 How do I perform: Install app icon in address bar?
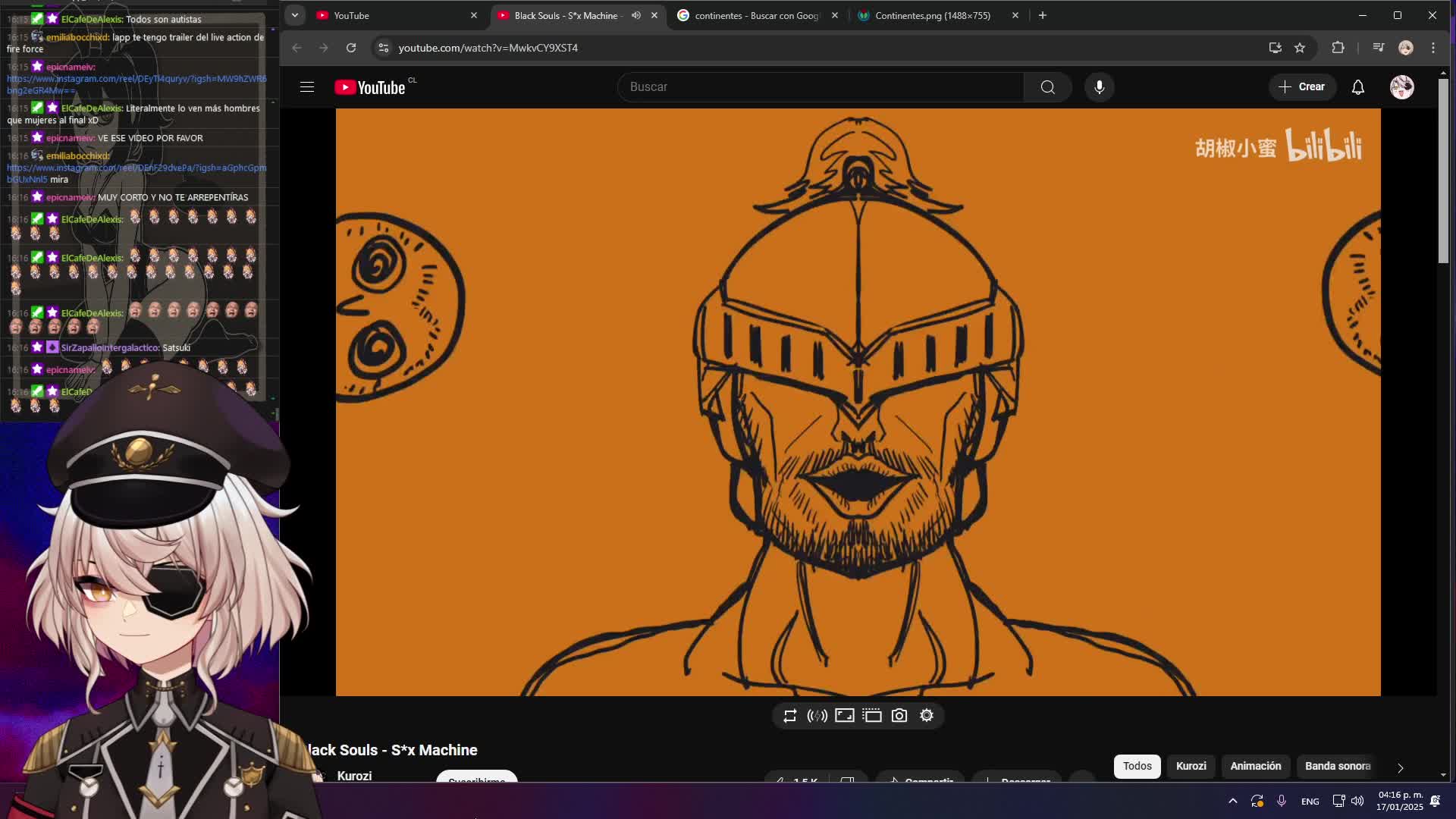[1275, 48]
